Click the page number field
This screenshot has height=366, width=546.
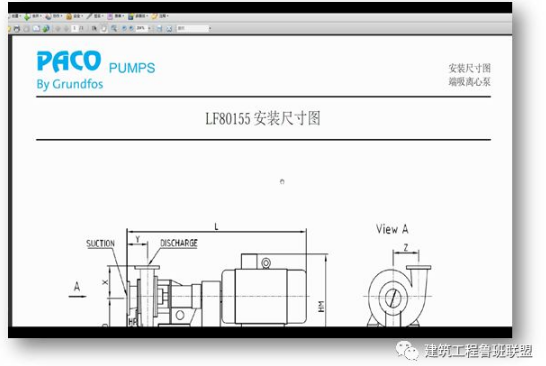pos(74,28)
